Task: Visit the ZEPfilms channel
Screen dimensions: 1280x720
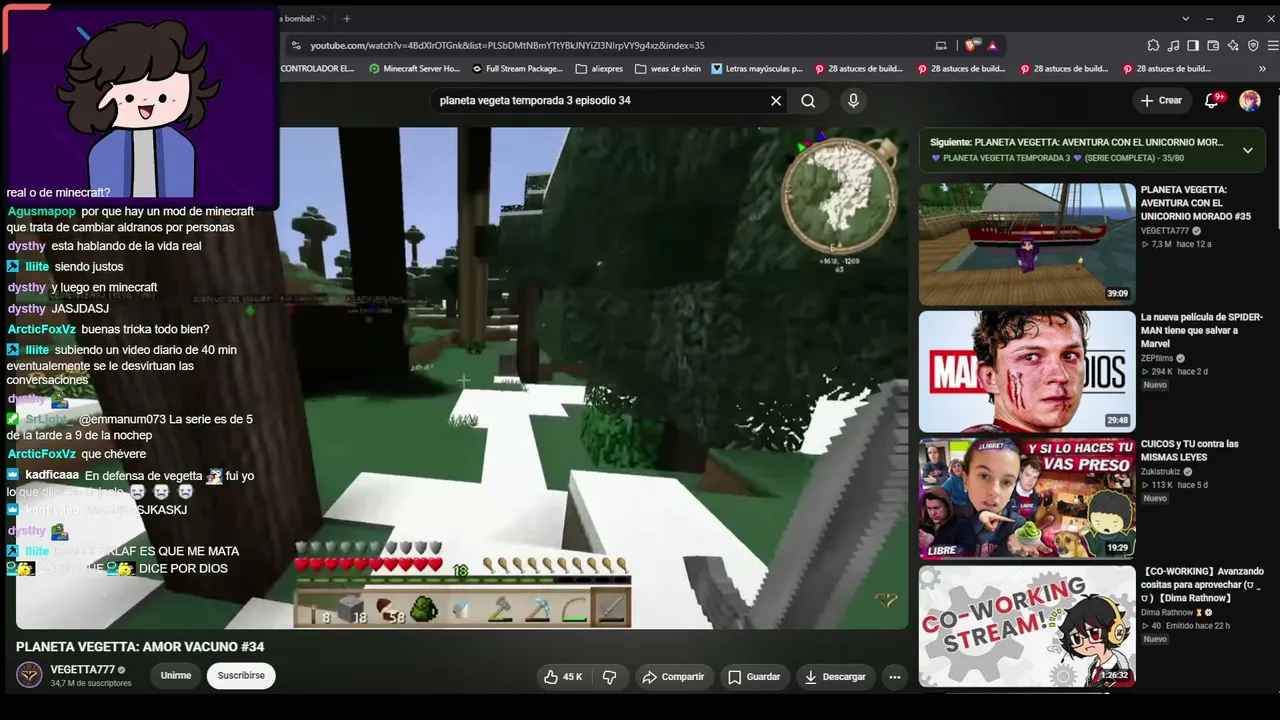Action: point(1157,358)
